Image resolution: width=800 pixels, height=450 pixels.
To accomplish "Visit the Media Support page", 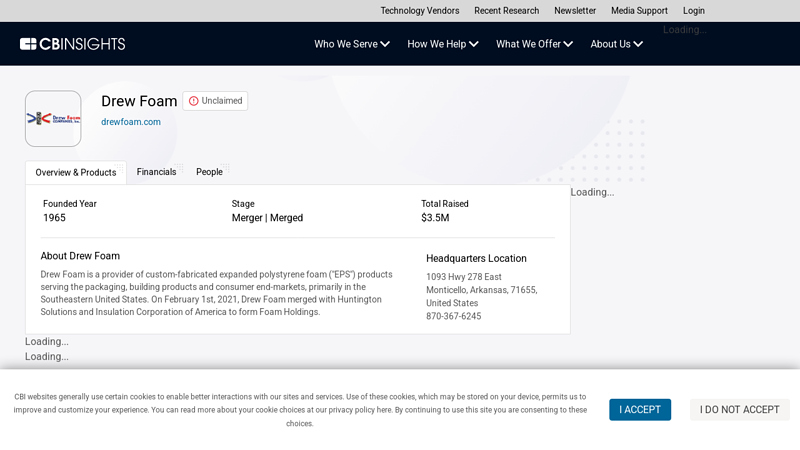I will click(x=639, y=11).
